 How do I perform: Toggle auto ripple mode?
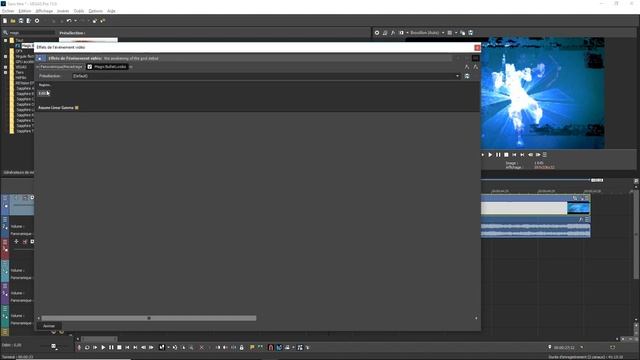287,347
